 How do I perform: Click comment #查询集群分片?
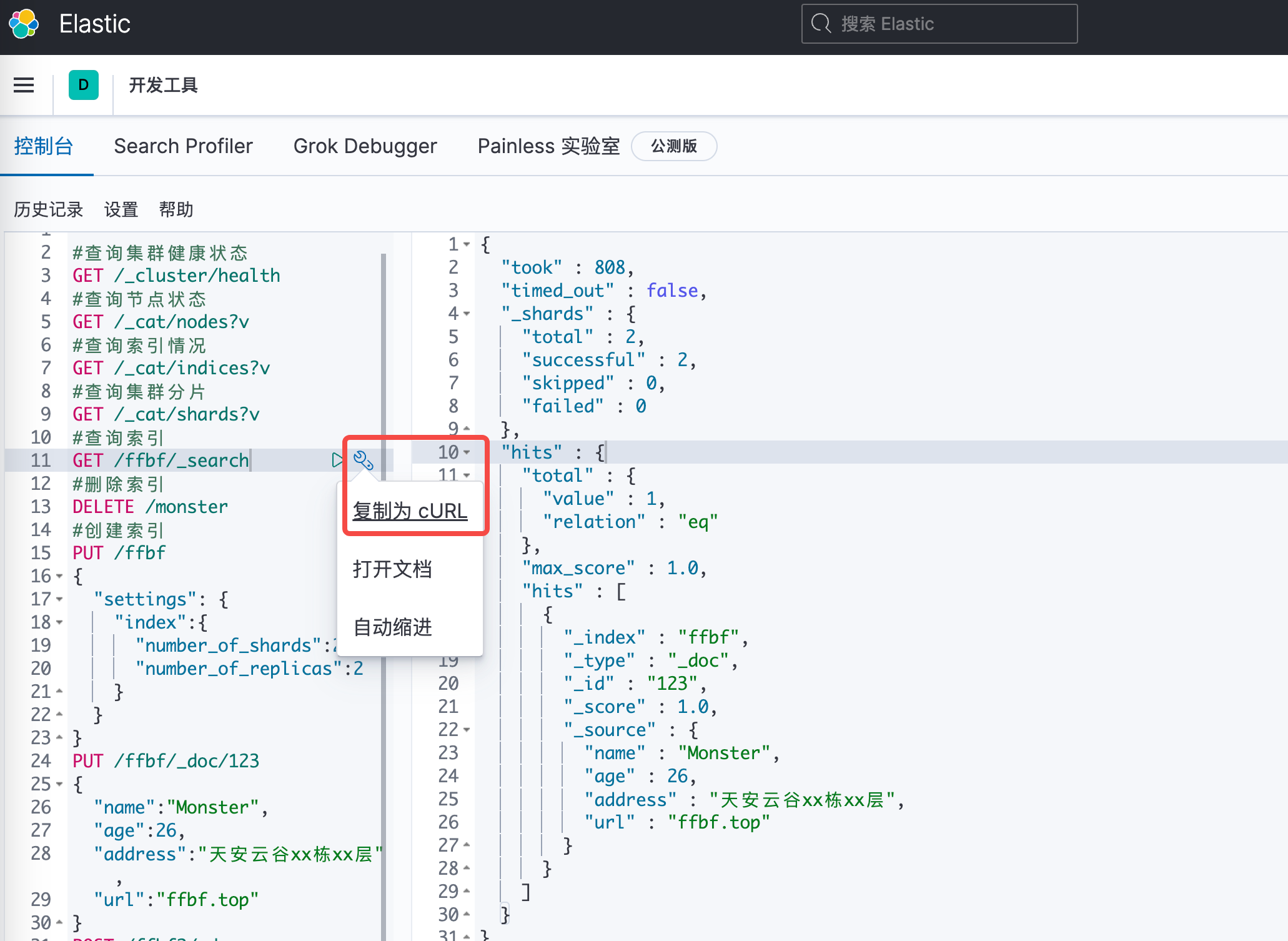click(139, 391)
